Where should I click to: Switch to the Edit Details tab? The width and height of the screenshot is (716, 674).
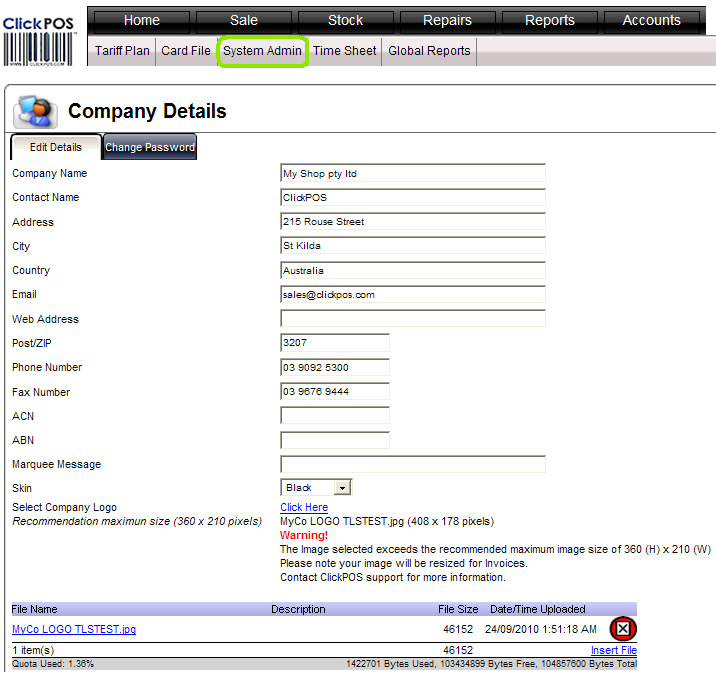(56, 147)
